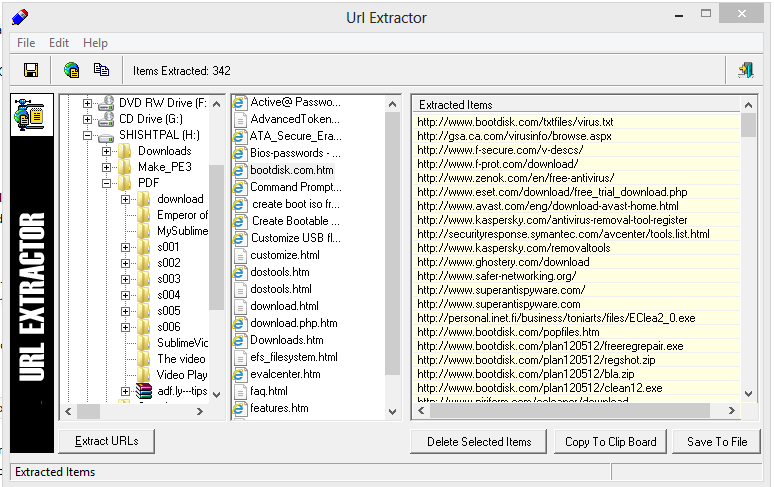Click the IE icon beside features.htm
Image resolution: width=774 pixels, height=487 pixels.
pyautogui.click(x=239, y=409)
